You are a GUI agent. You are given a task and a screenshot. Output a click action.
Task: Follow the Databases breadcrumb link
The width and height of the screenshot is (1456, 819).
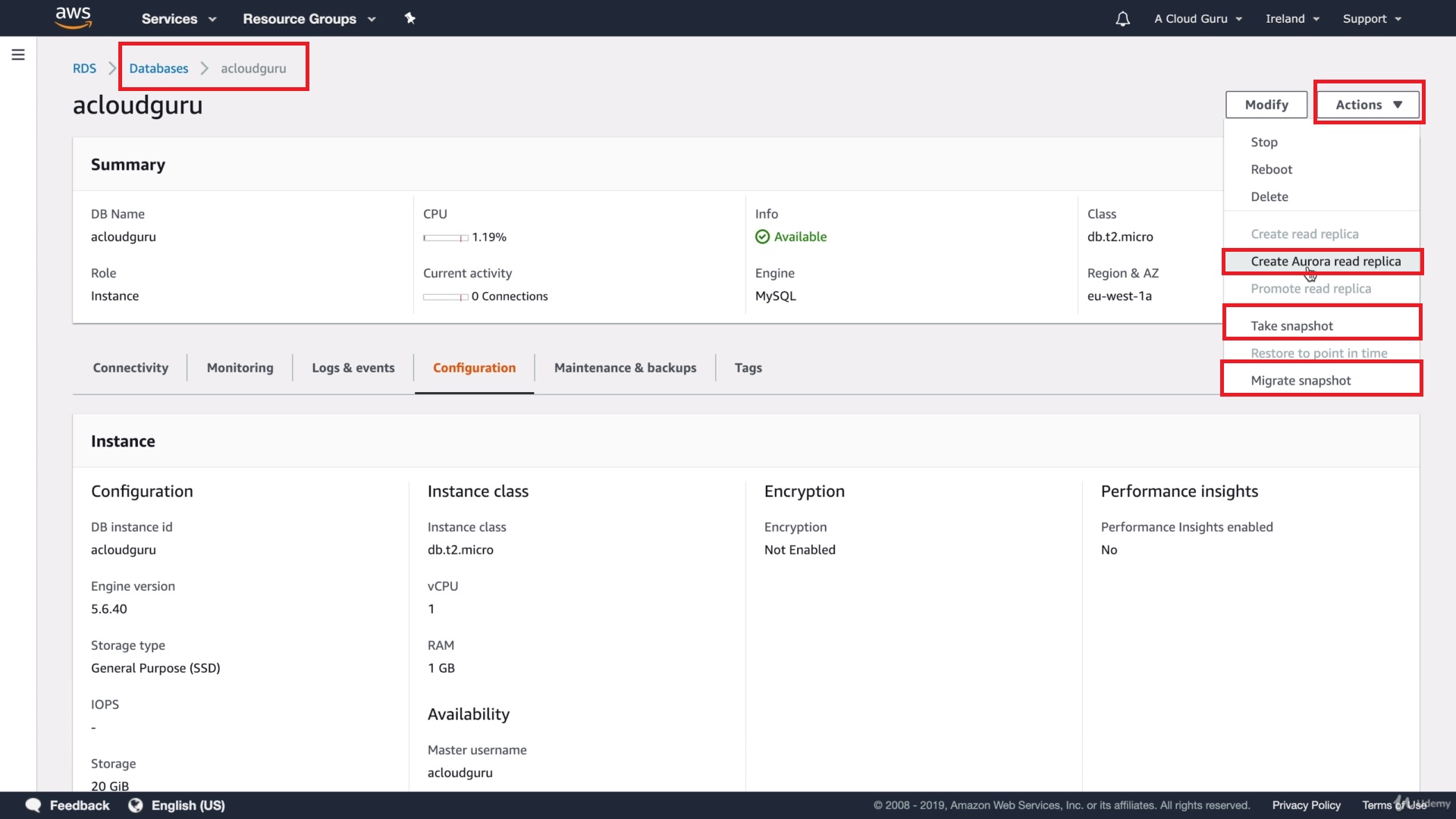pos(158,68)
